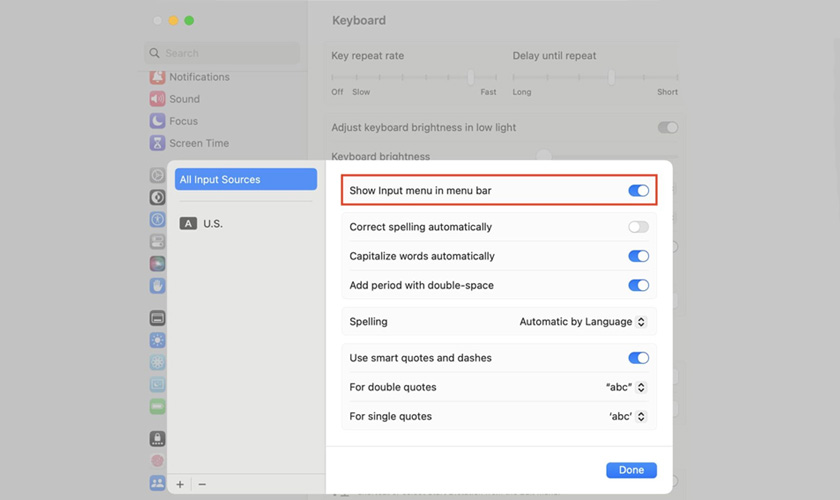Open the Screen Saver icon

pos(157,384)
